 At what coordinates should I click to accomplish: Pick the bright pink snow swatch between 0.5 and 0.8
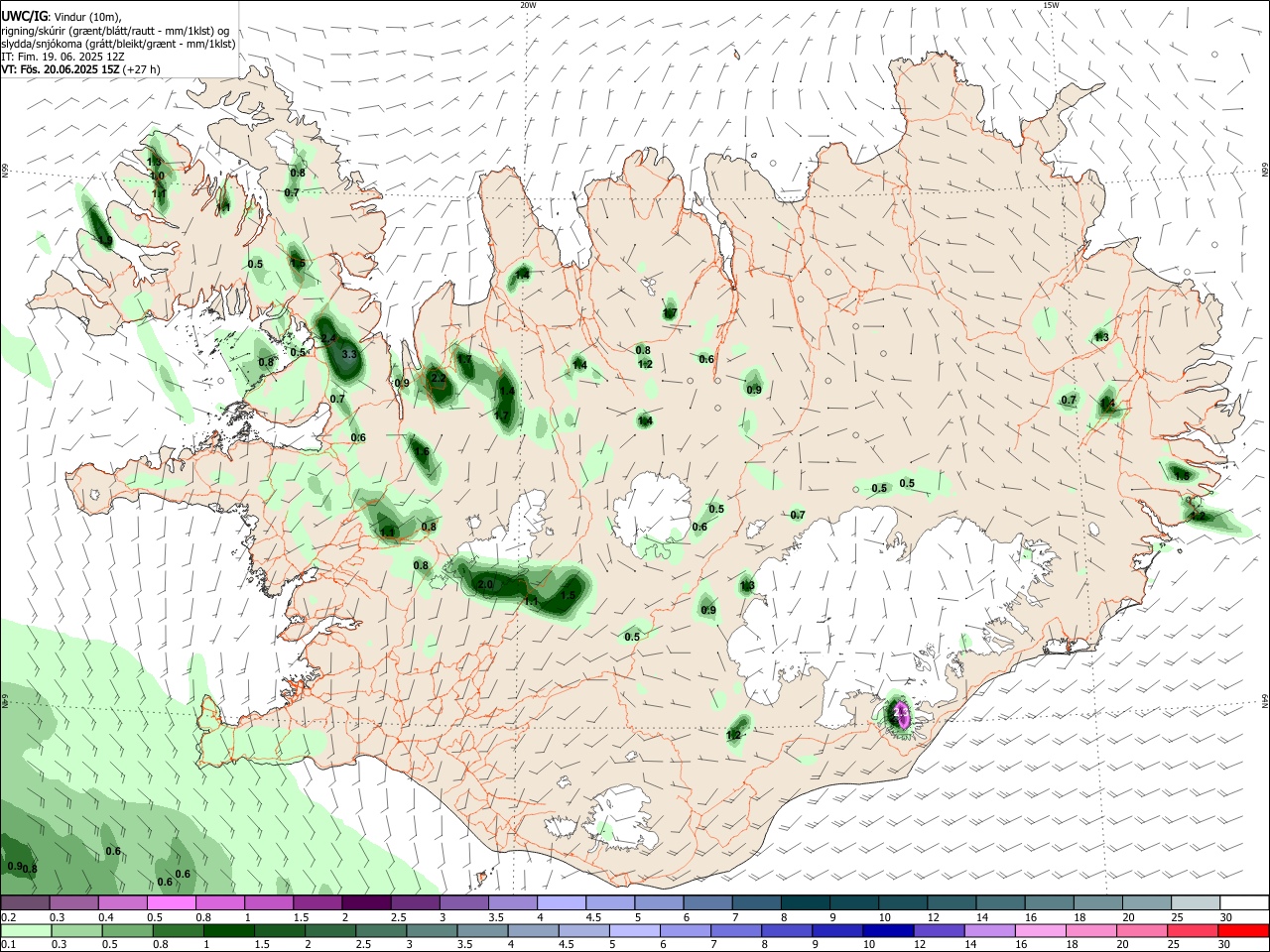[172, 903]
